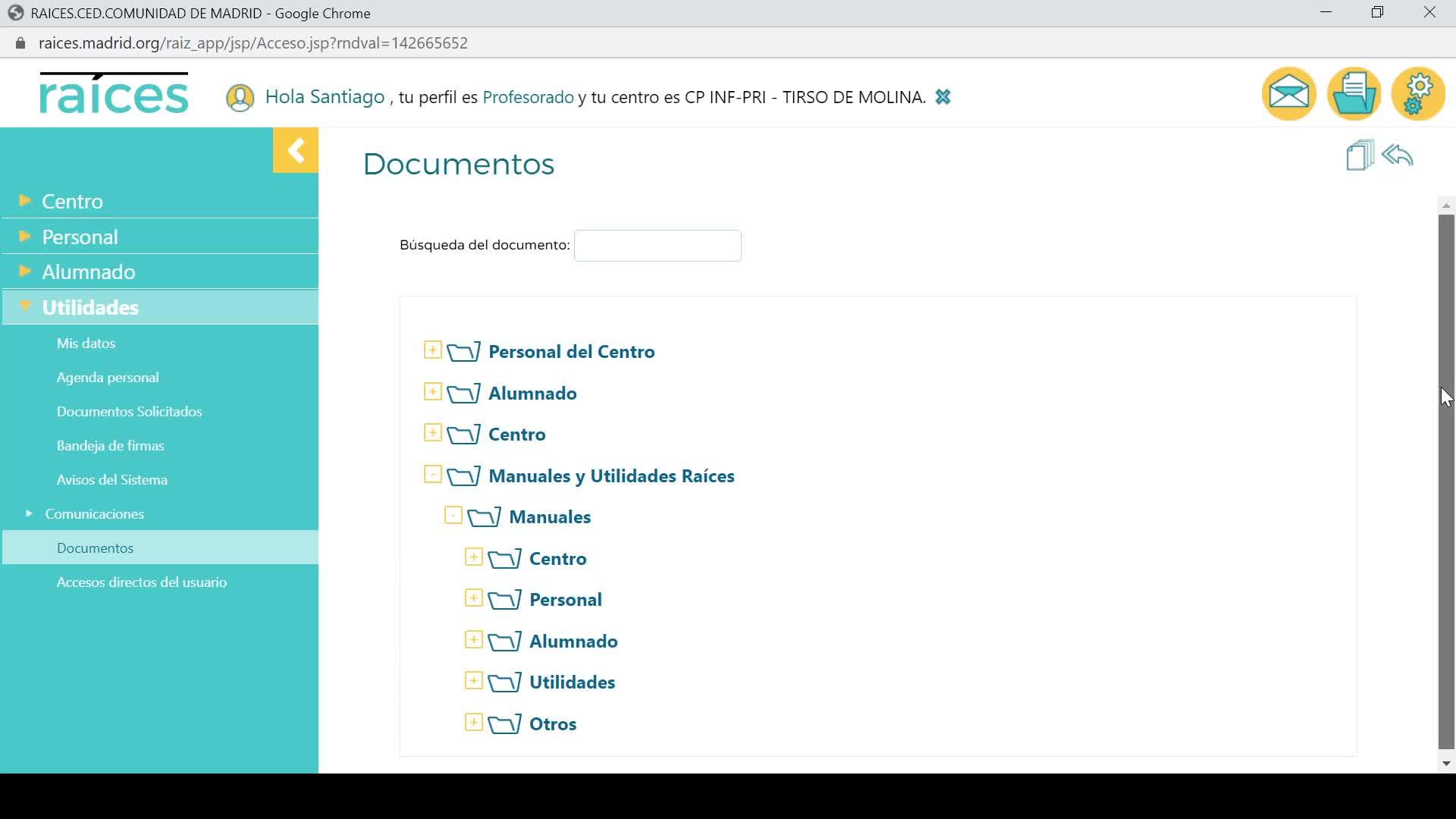1456x819 pixels.
Task: Click the documents tray icon in header
Action: click(1354, 94)
